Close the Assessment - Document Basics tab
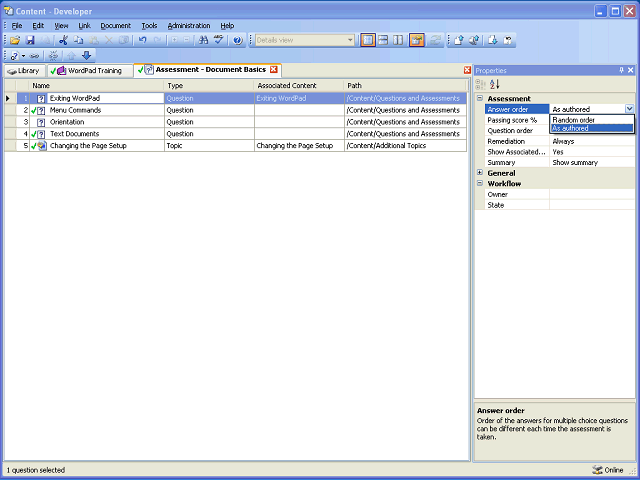Image resolution: width=640 pixels, height=480 pixels. 274,70
